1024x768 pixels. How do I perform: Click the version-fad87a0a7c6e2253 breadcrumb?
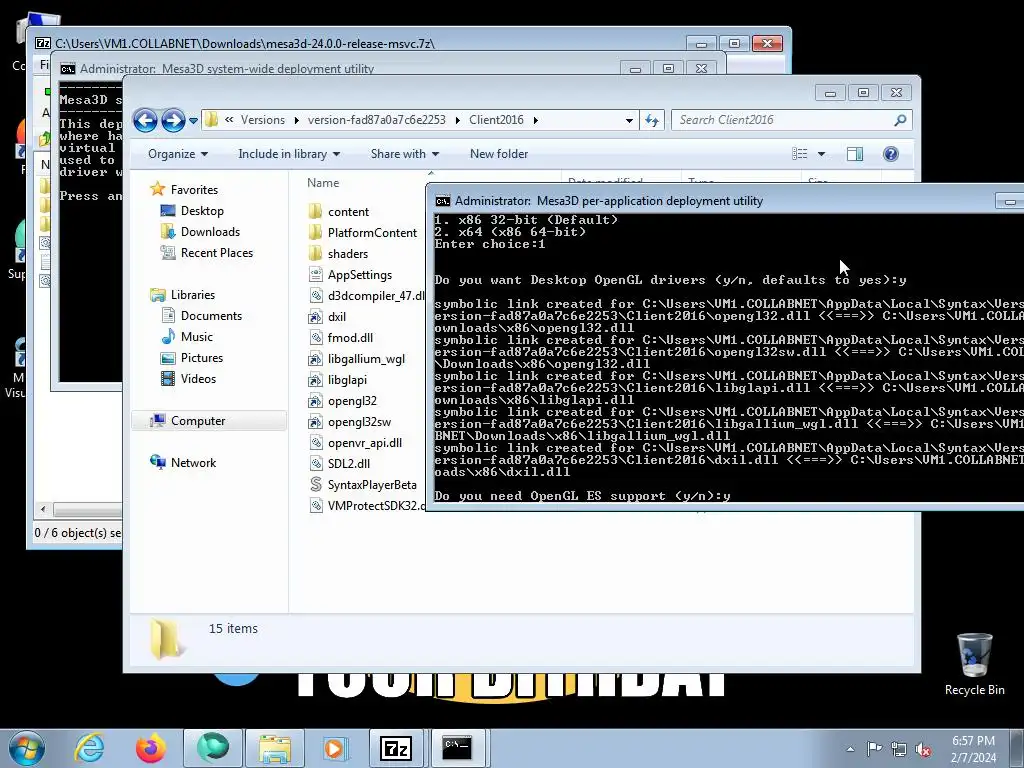tap(377, 120)
